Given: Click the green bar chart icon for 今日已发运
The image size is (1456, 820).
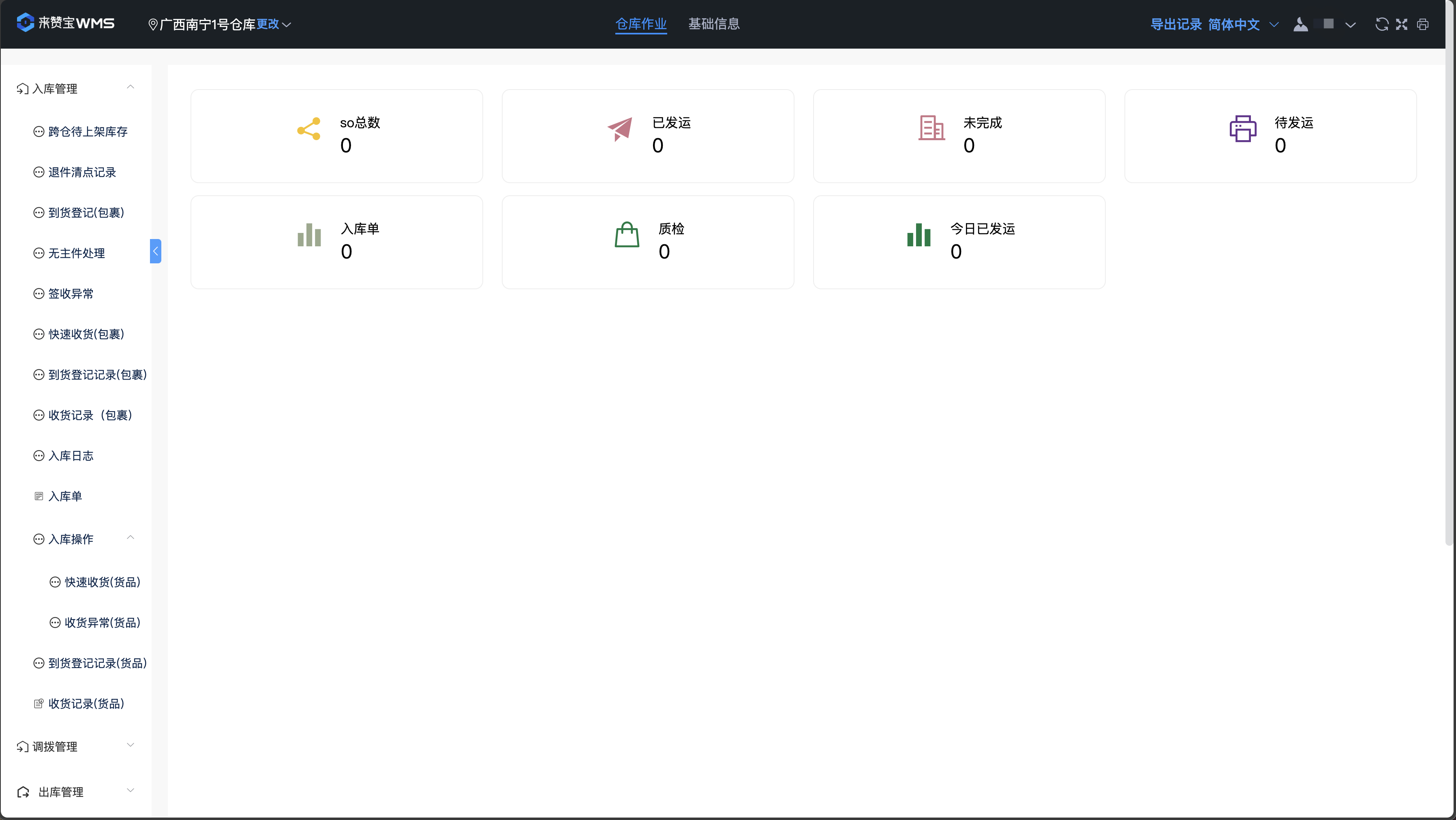Looking at the screenshot, I should point(919,234).
